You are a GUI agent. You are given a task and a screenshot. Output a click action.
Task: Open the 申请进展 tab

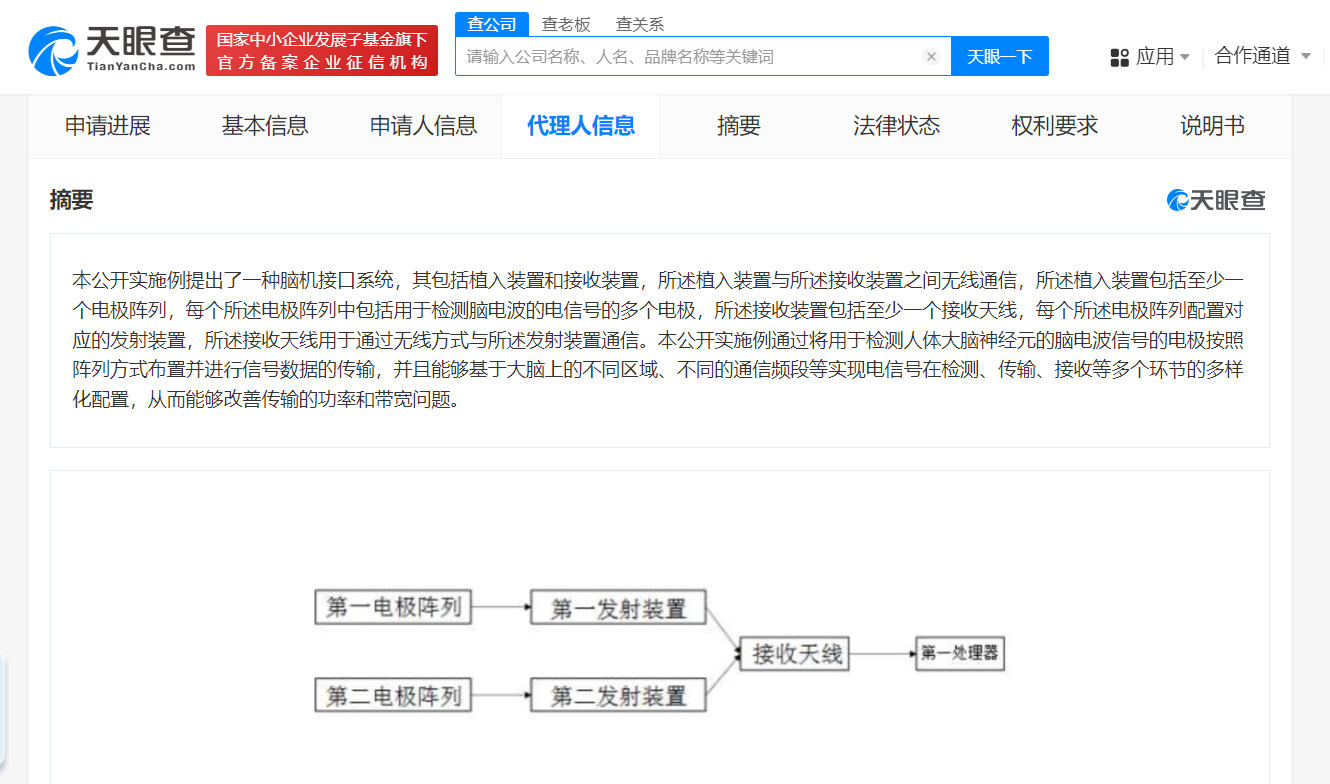(x=108, y=126)
